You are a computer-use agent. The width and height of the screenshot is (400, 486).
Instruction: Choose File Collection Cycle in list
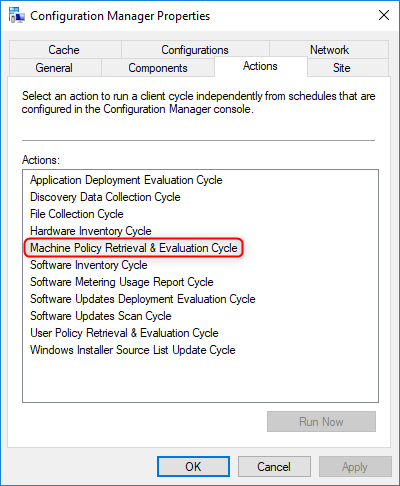click(x=77, y=214)
